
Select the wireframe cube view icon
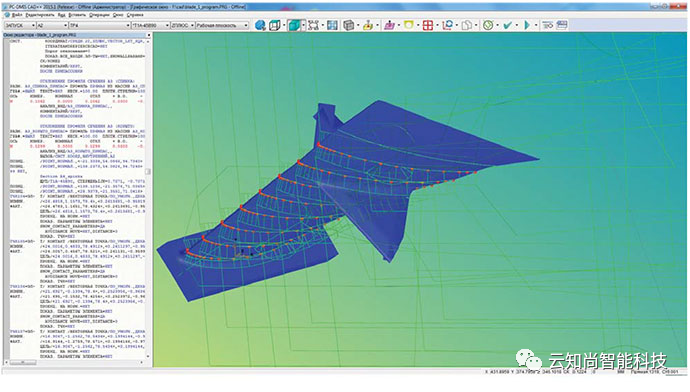click(275, 25)
